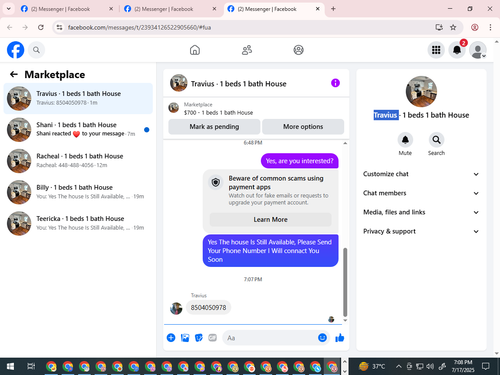Screen dimensions: 500x375
Task: Click the listing thumbnail in the chat header
Action: click(179, 83)
